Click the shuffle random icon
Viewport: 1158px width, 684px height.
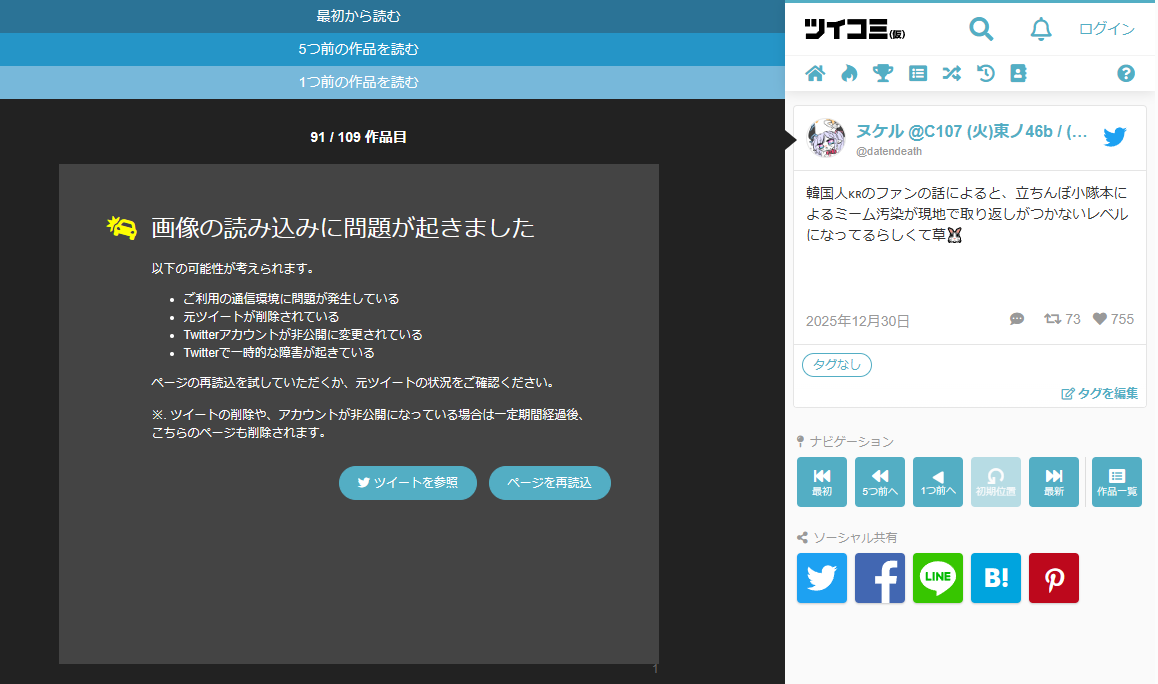coord(951,73)
